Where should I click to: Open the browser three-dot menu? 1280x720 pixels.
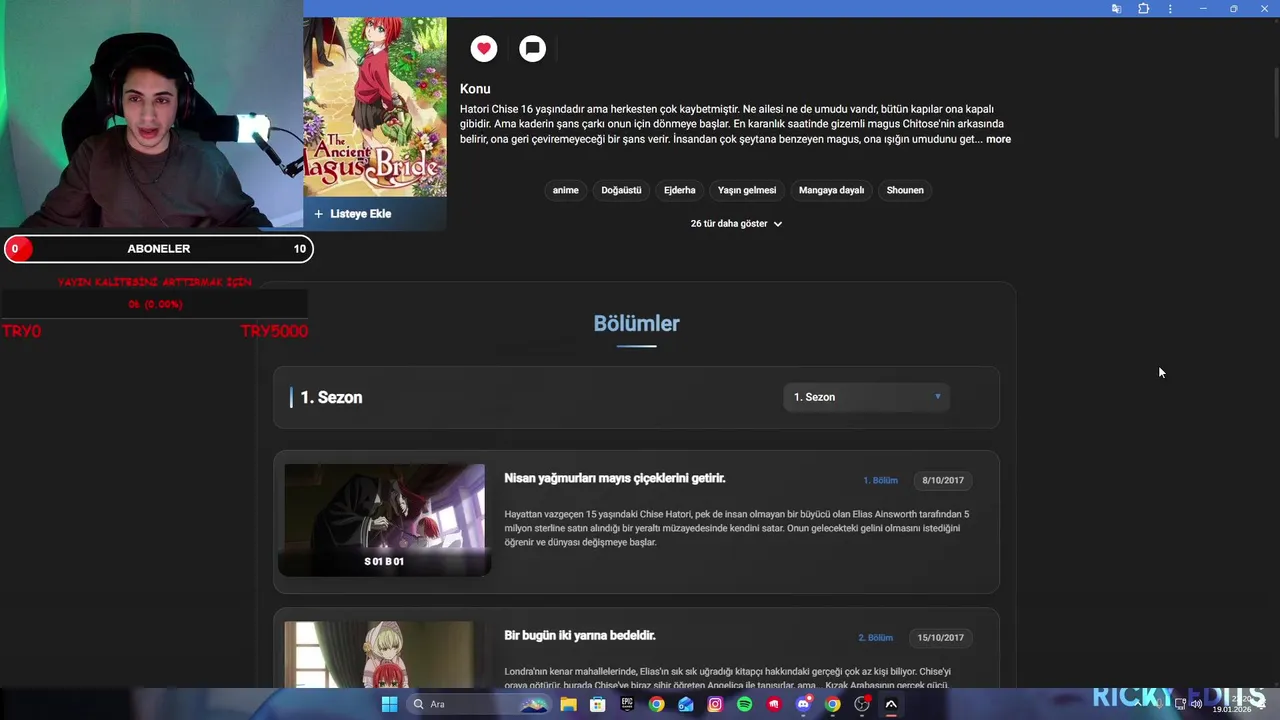(x=1170, y=9)
